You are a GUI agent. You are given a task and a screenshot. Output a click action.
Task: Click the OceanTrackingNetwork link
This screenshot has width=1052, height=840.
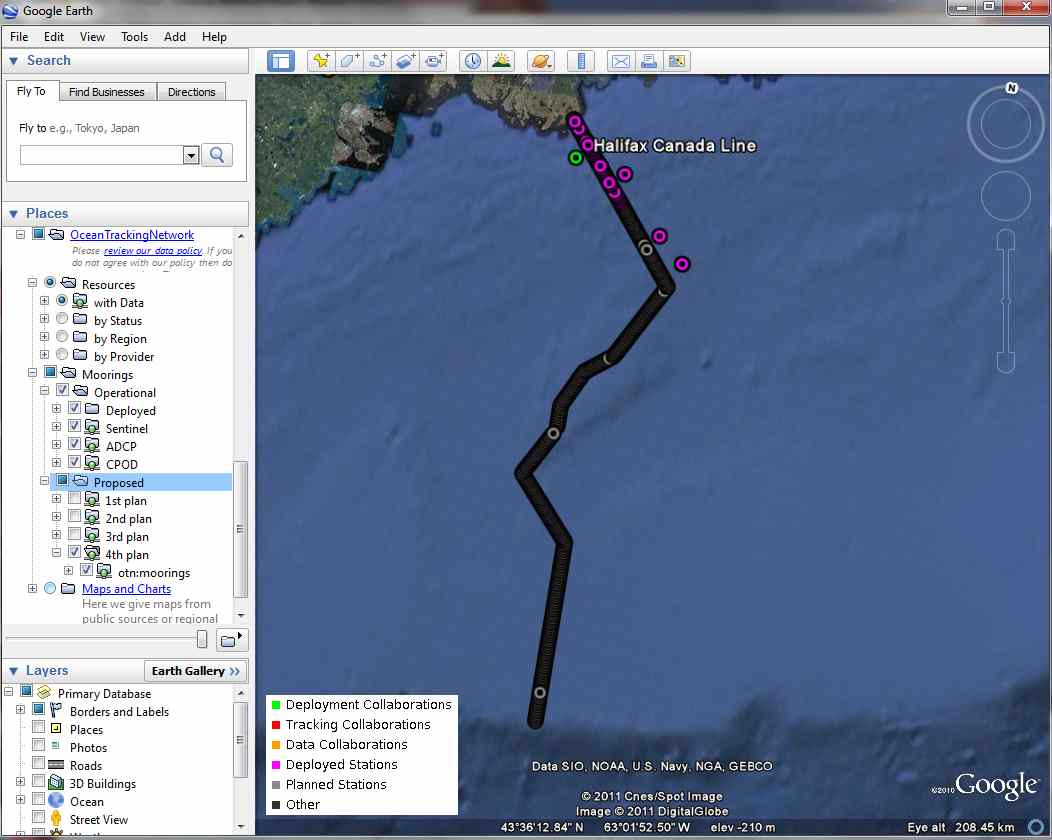click(x=132, y=235)
